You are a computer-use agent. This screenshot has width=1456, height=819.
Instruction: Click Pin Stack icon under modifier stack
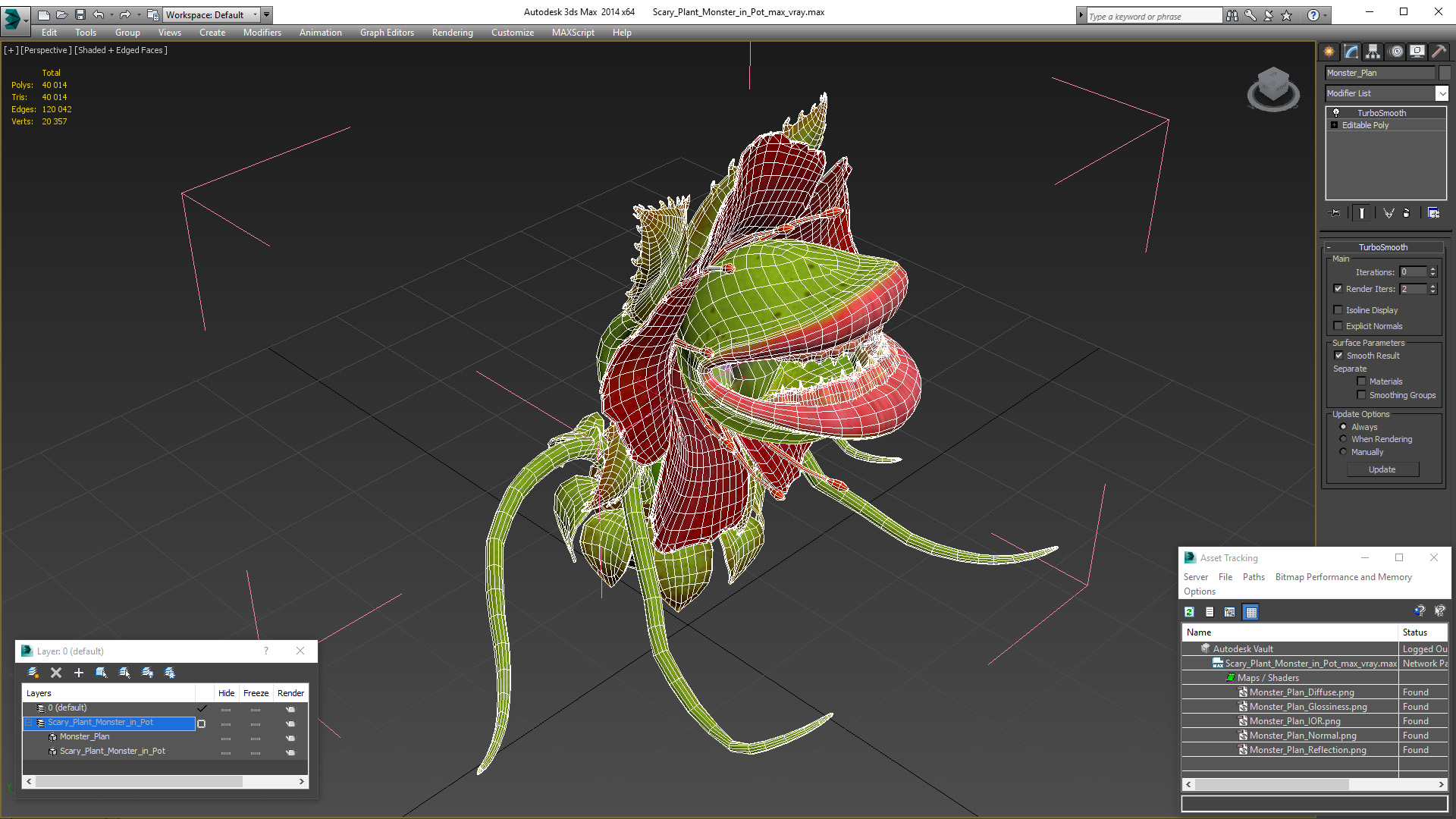tap(1335, 213)
